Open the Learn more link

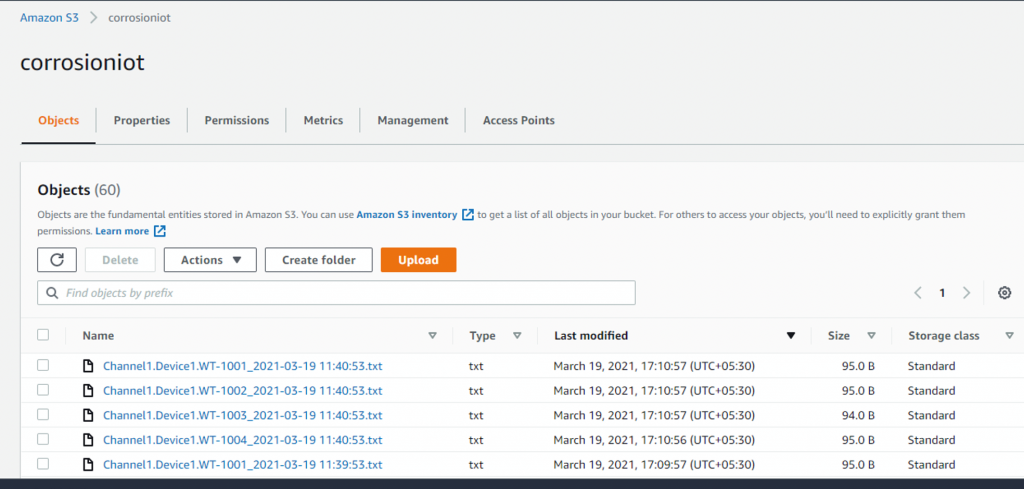(x=122, y=231)
